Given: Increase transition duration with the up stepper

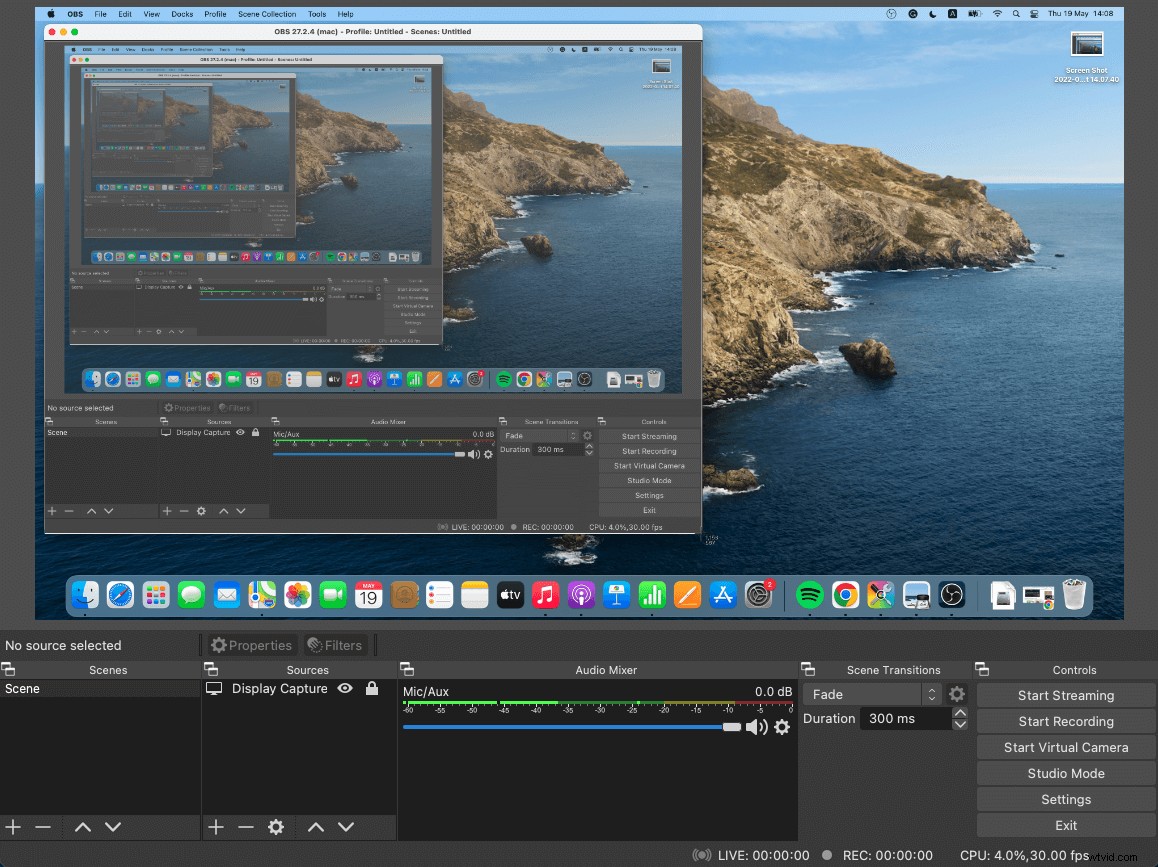Looking at the screenshot, I should (x=959, y=712).
